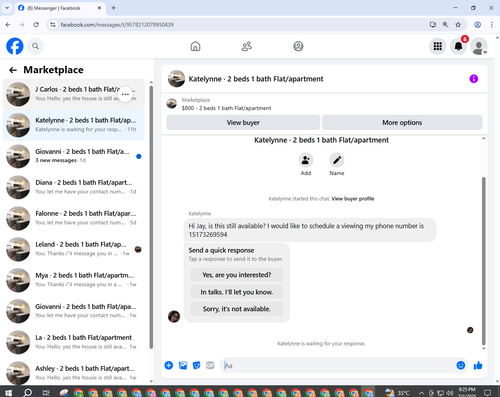The height and width of the screenshot is (397, 500).
Task: Send a thumbs up like
Action: (x=478, y=365)
